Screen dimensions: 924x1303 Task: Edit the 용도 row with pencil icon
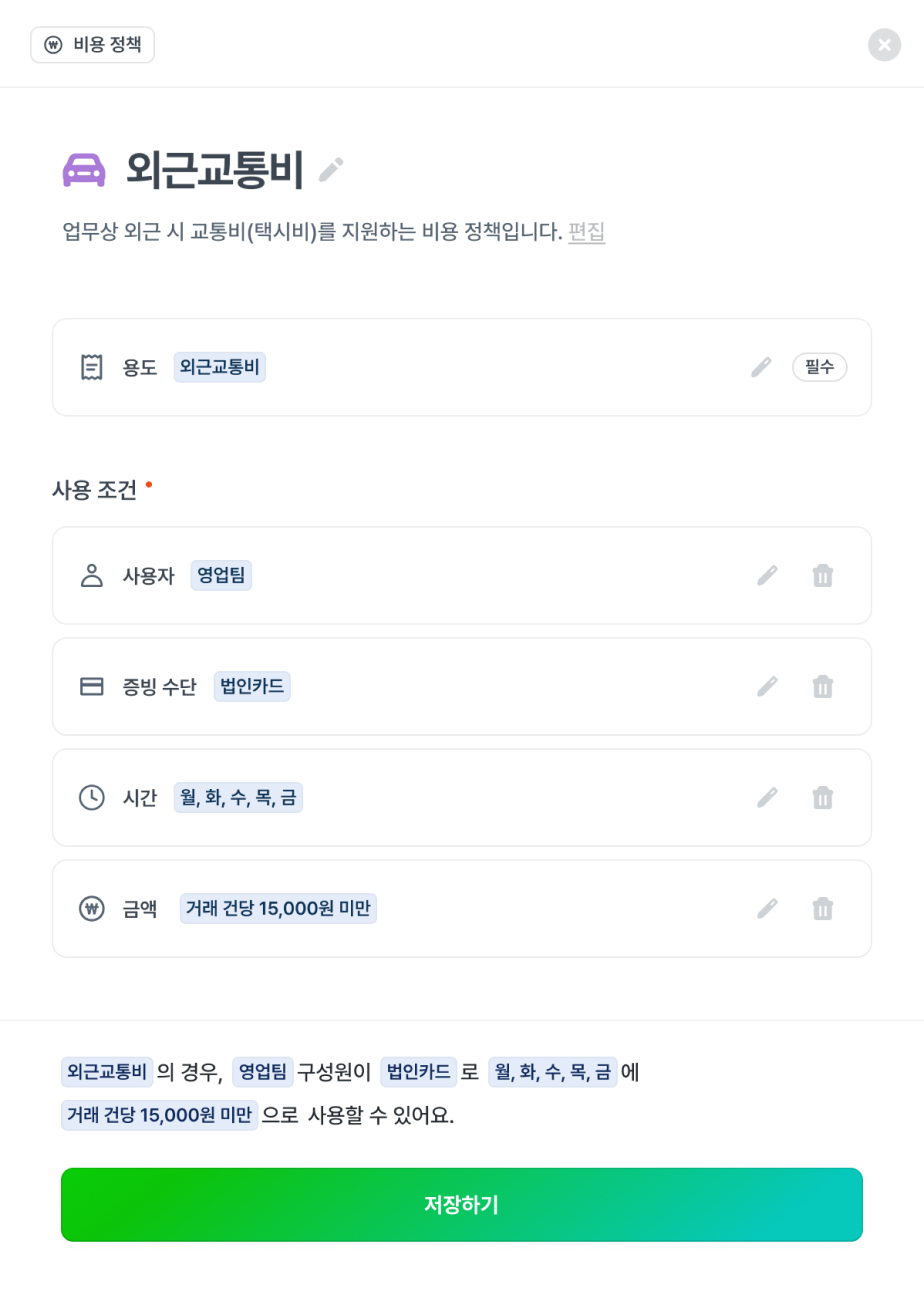762,367
